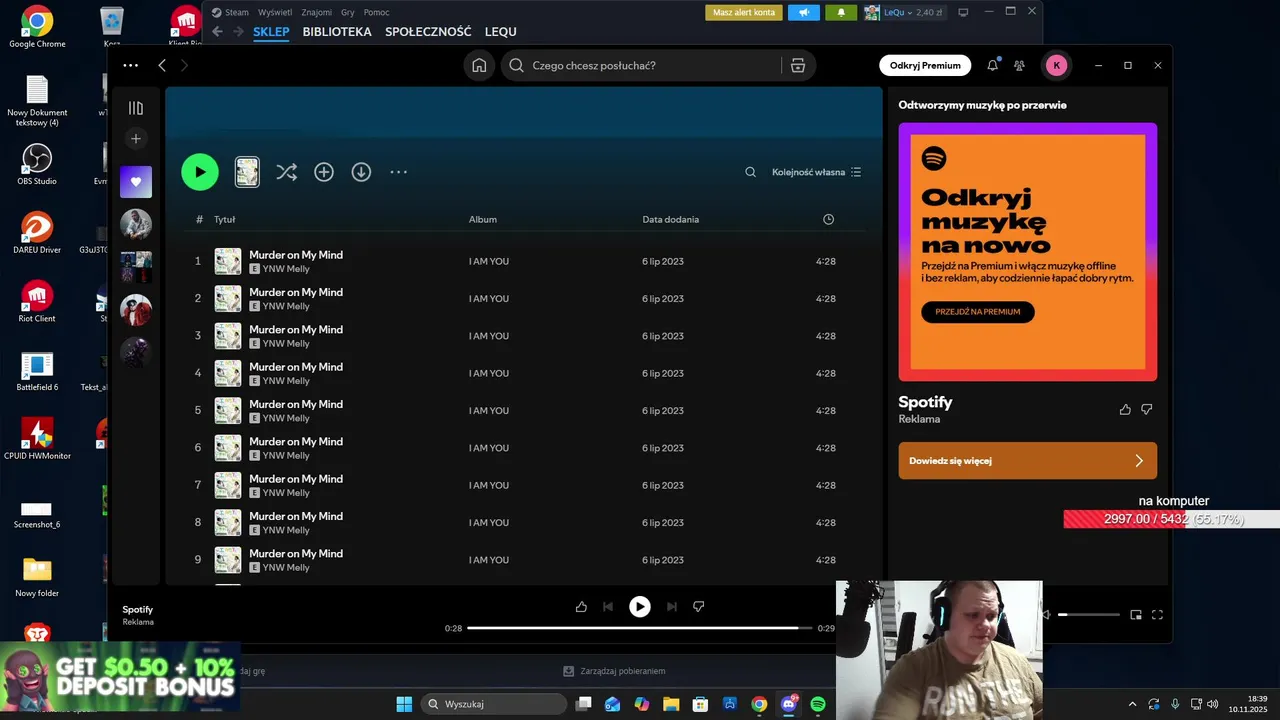
Task: Click Steam announcements megaphone button
Action: click(x=803, y=12)
